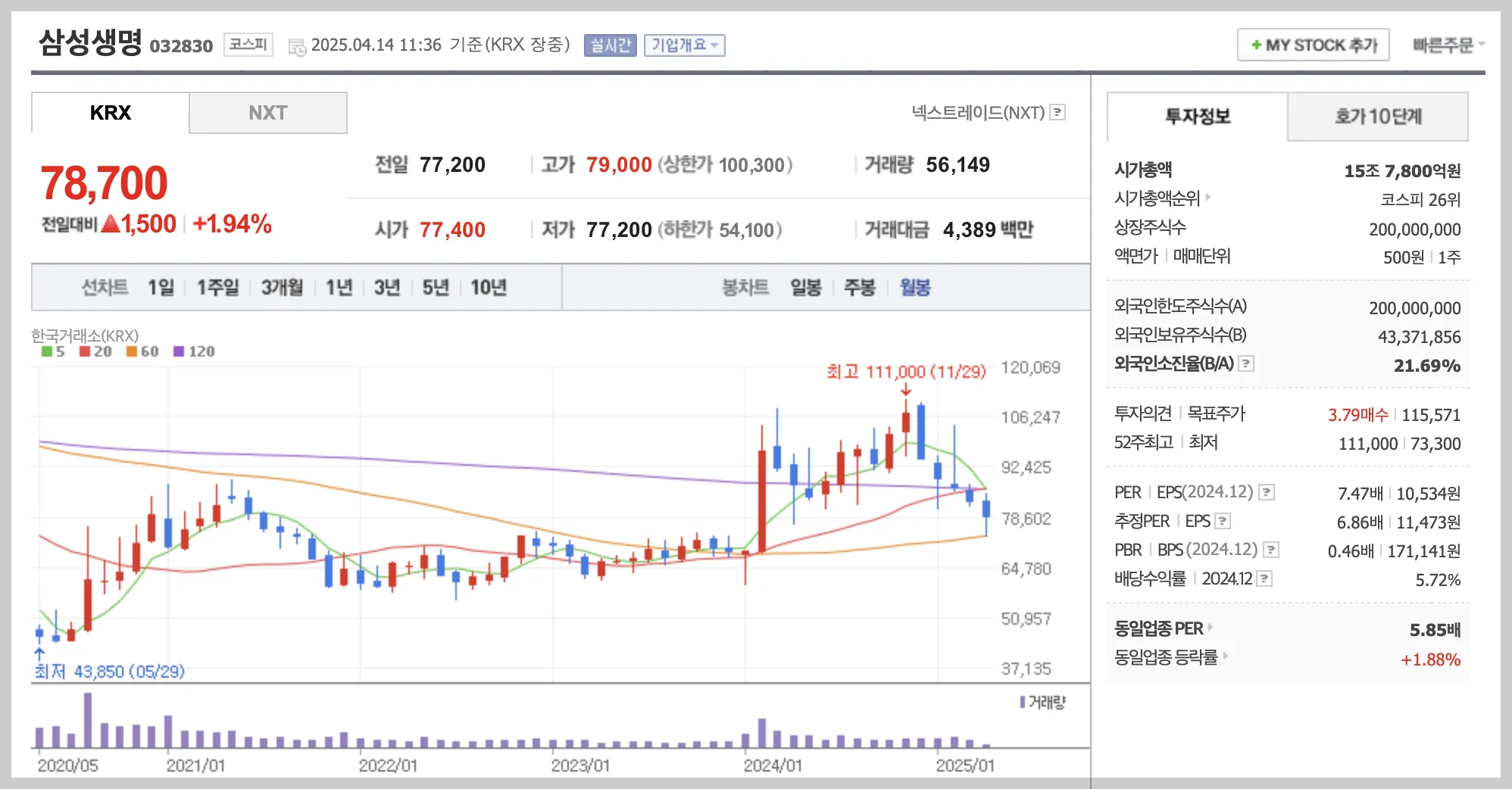Select 월봉 candlestick chart
Viewport: 1512px width, 789px height.
[x=915, y=288]
